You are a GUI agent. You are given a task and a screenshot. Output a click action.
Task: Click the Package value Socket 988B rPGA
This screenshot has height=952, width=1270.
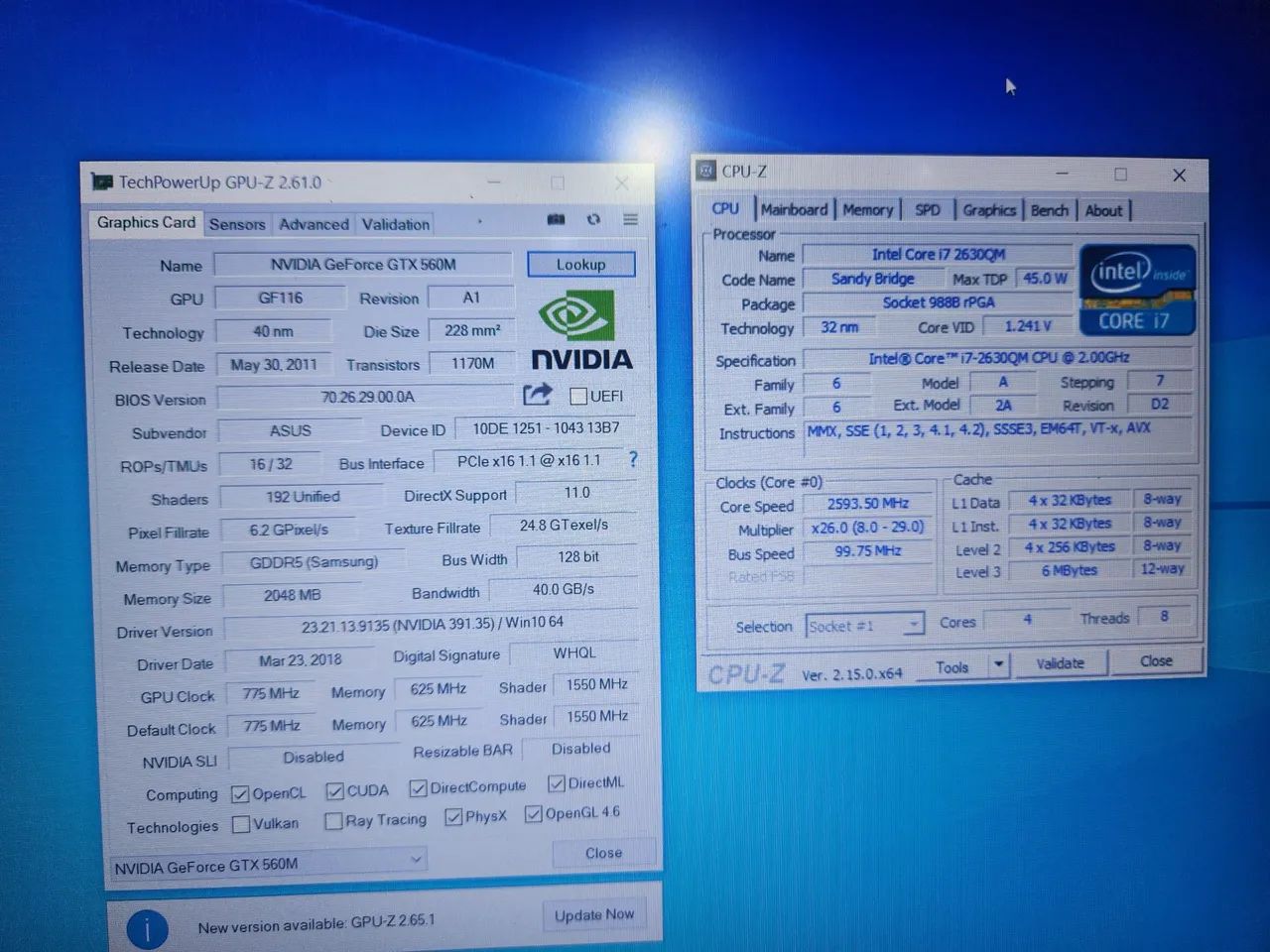pyautogui.click(x=939, y=302)
